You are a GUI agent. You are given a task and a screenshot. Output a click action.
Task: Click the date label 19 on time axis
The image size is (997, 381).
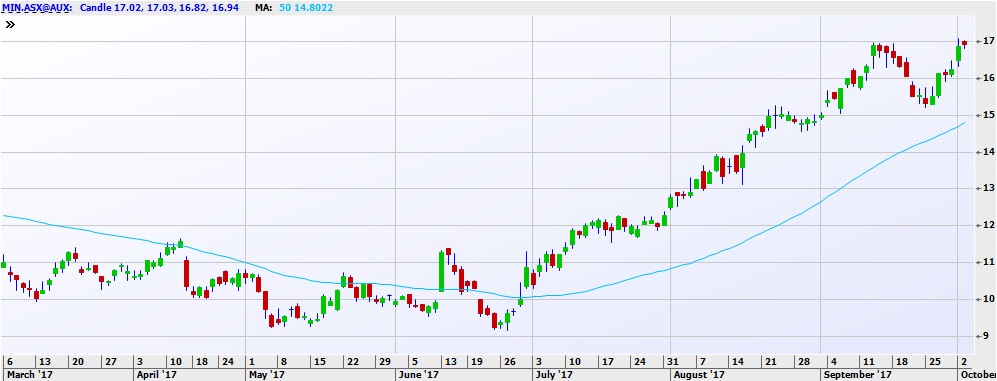tap(476, 361)
